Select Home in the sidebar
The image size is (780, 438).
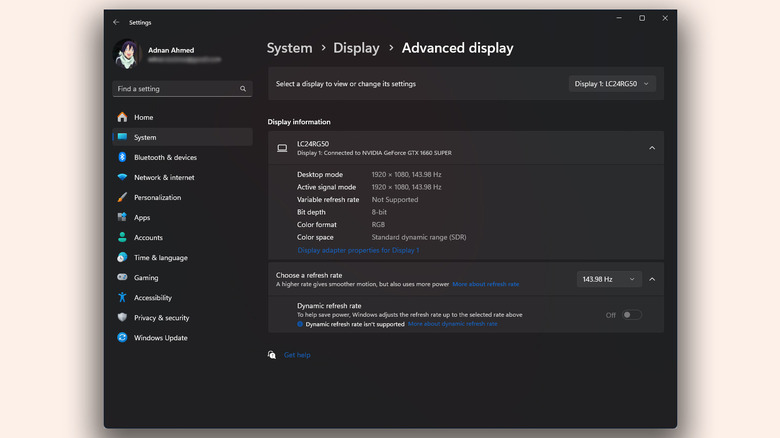143,117
